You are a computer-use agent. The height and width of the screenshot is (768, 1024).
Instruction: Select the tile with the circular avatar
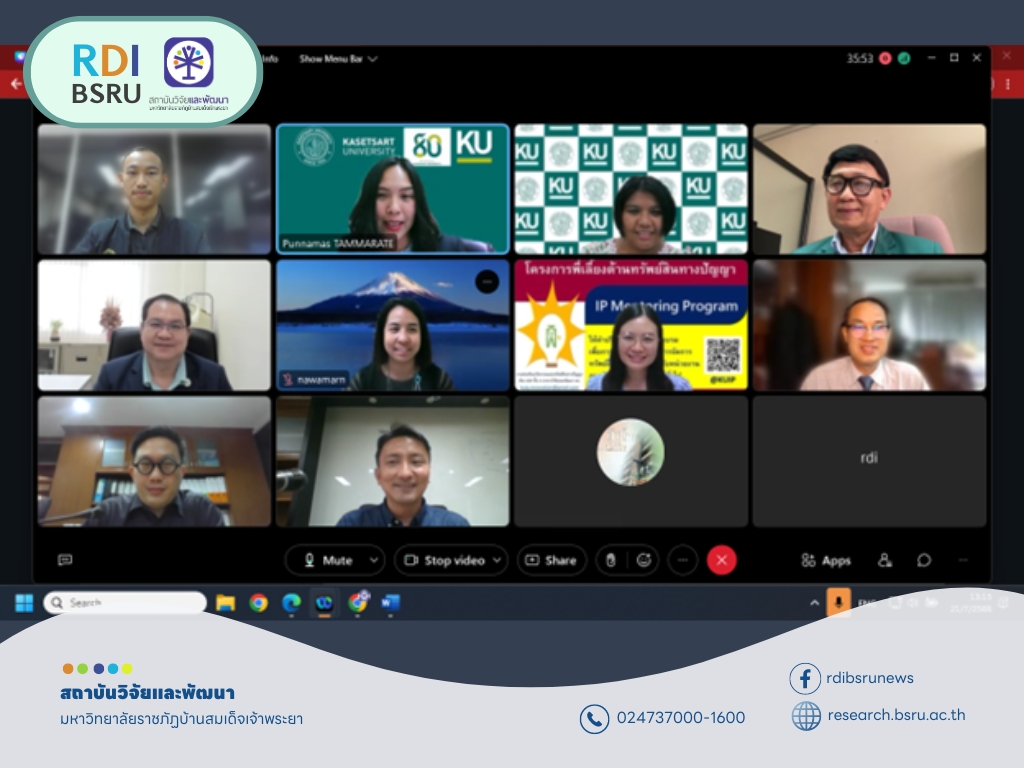(631, 461)
